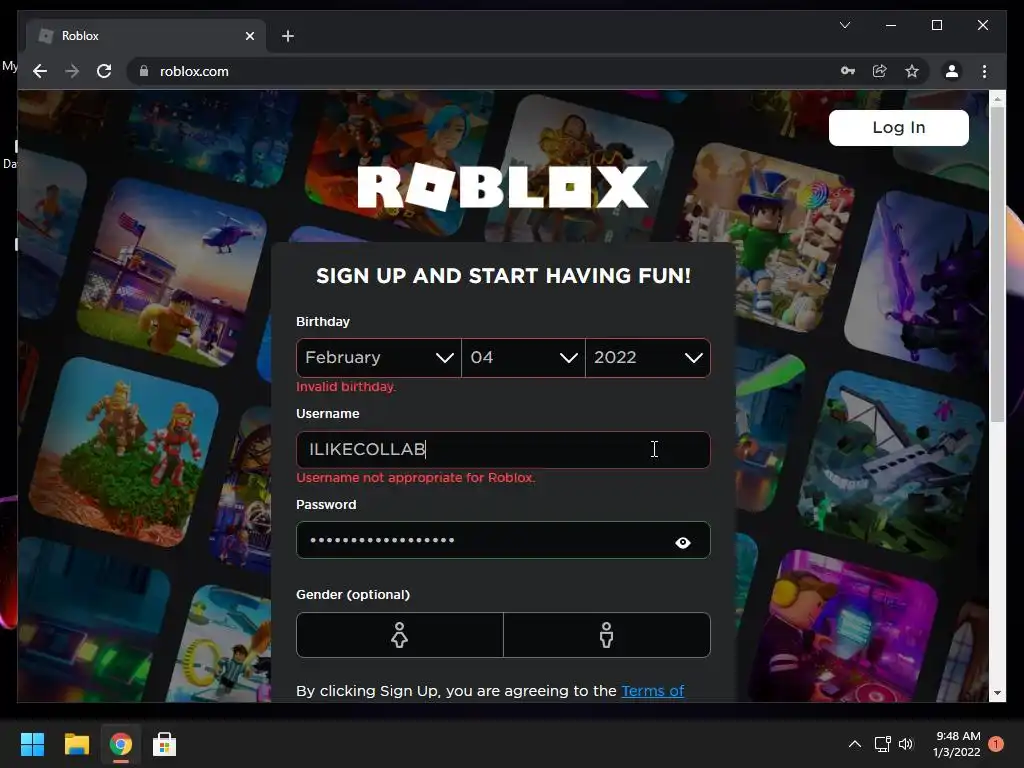1024x768 pixels.
Task: Click the scrollbar down arrow
Action: tap(997, 693)
